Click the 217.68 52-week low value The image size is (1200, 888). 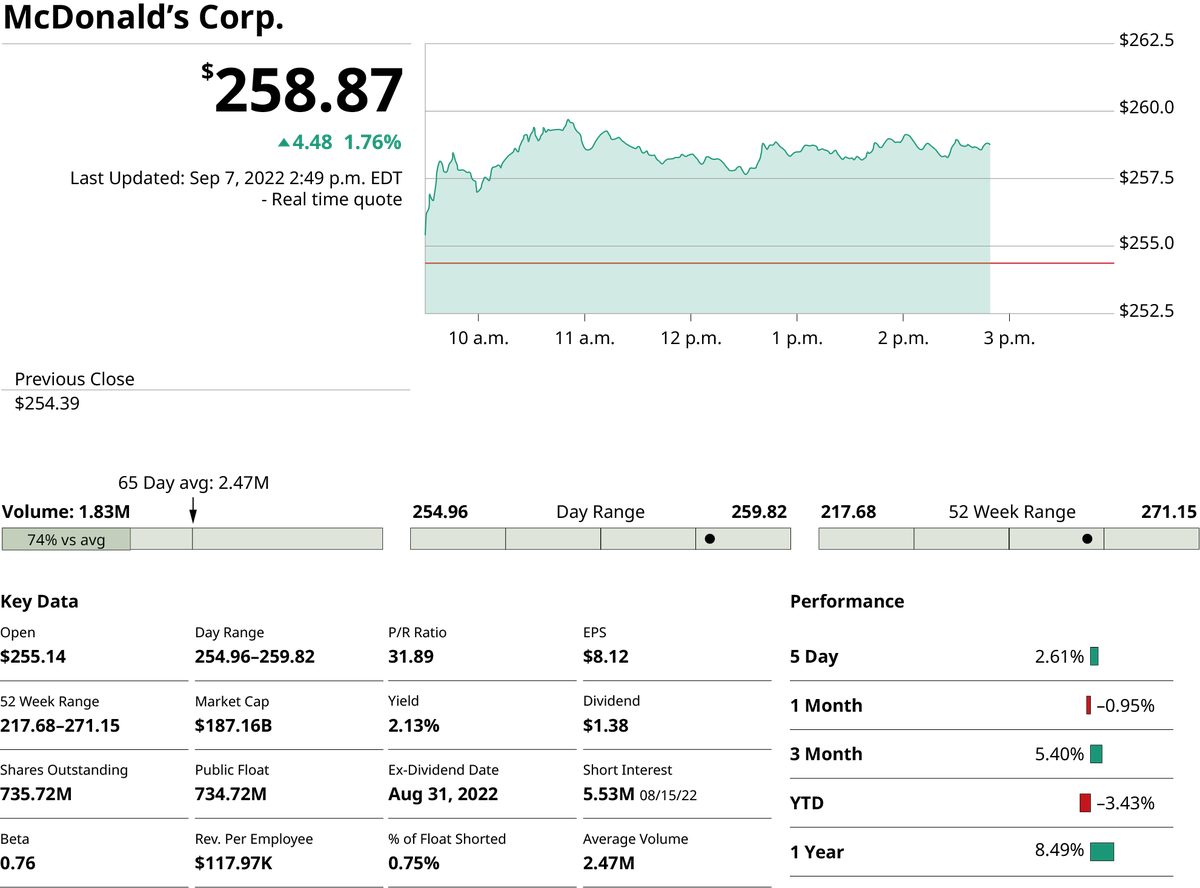[x=848, y=512]
